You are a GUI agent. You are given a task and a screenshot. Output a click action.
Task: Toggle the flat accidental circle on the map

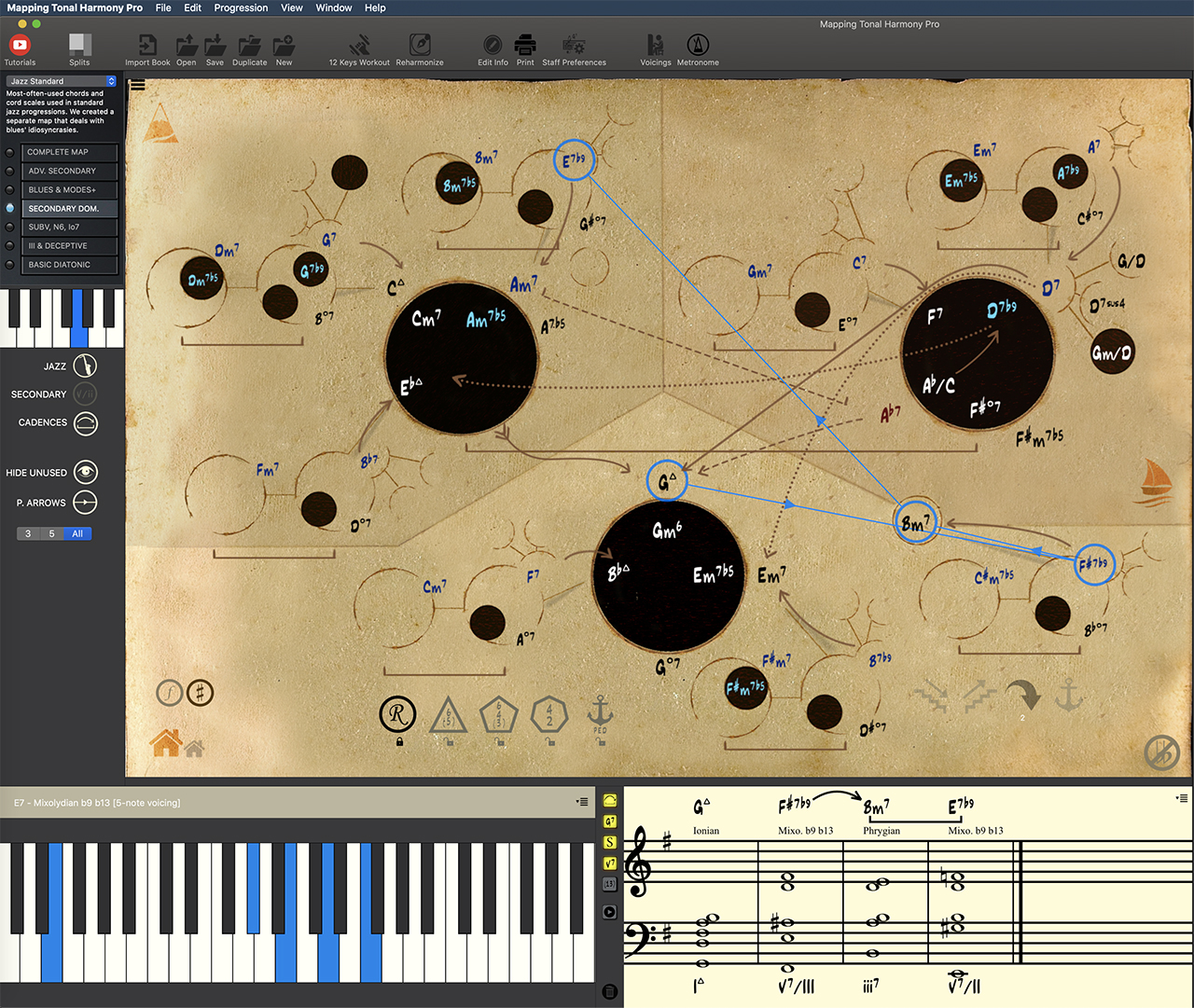tap(169, 693)
